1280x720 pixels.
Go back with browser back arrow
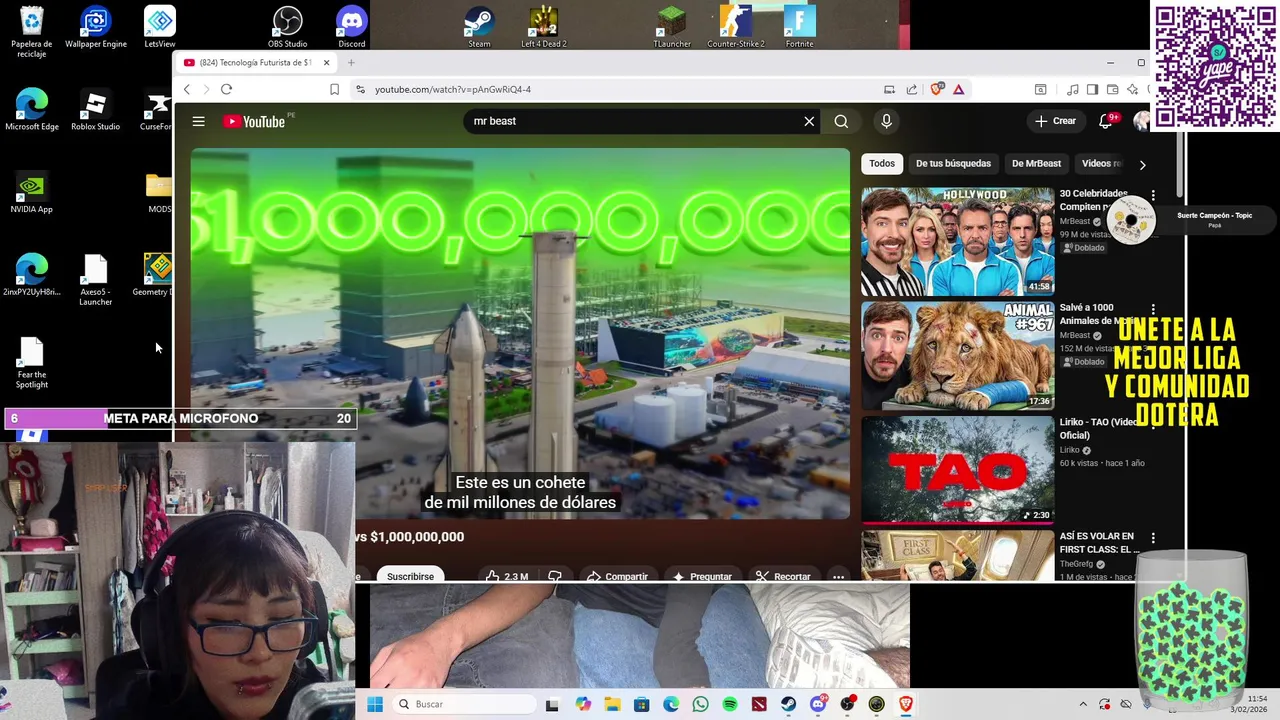[x=186, y=89]
